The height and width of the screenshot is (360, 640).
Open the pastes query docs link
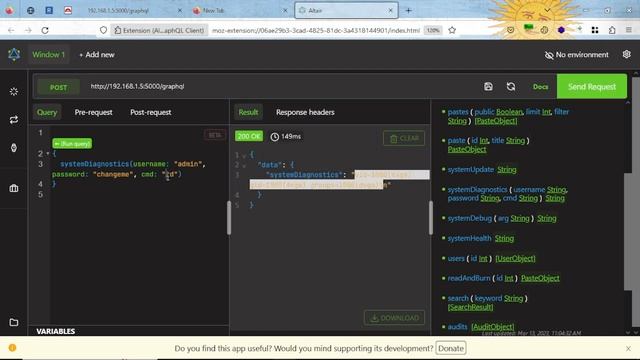click(x=458, y=112)
